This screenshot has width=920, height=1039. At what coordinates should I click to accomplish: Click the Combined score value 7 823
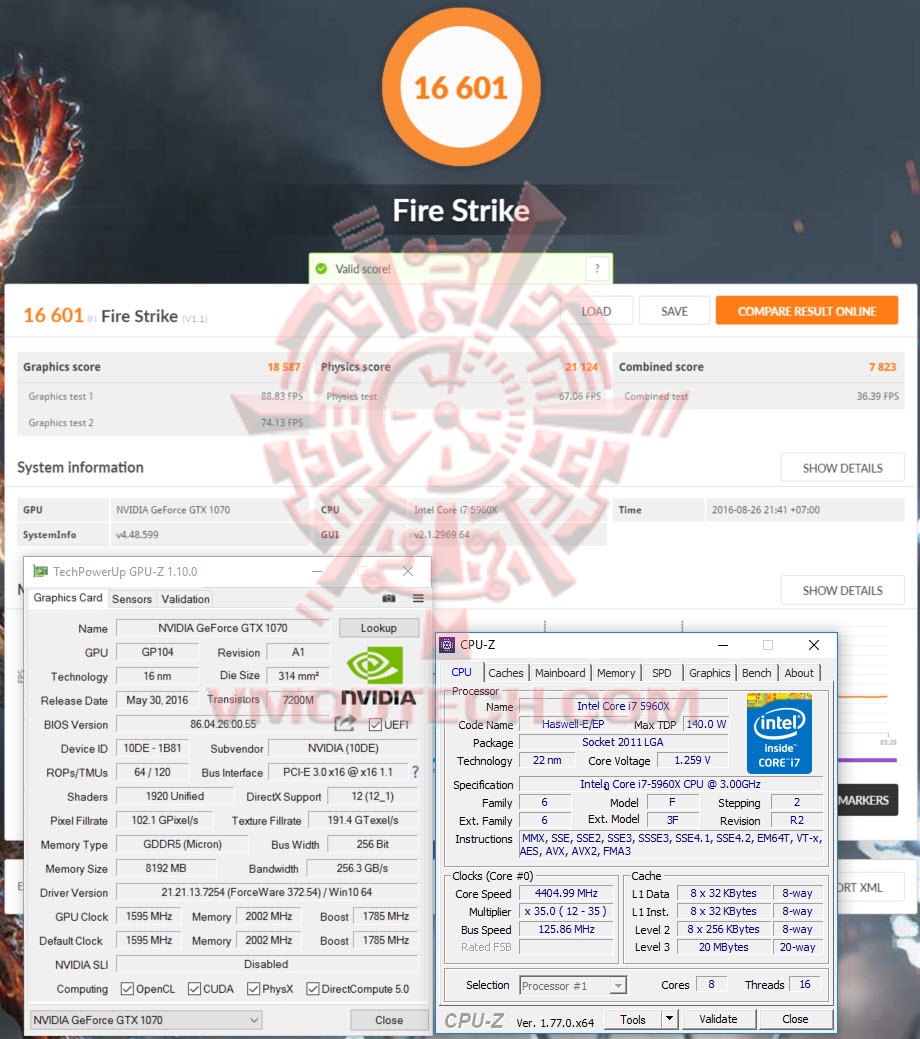(882, 366)
